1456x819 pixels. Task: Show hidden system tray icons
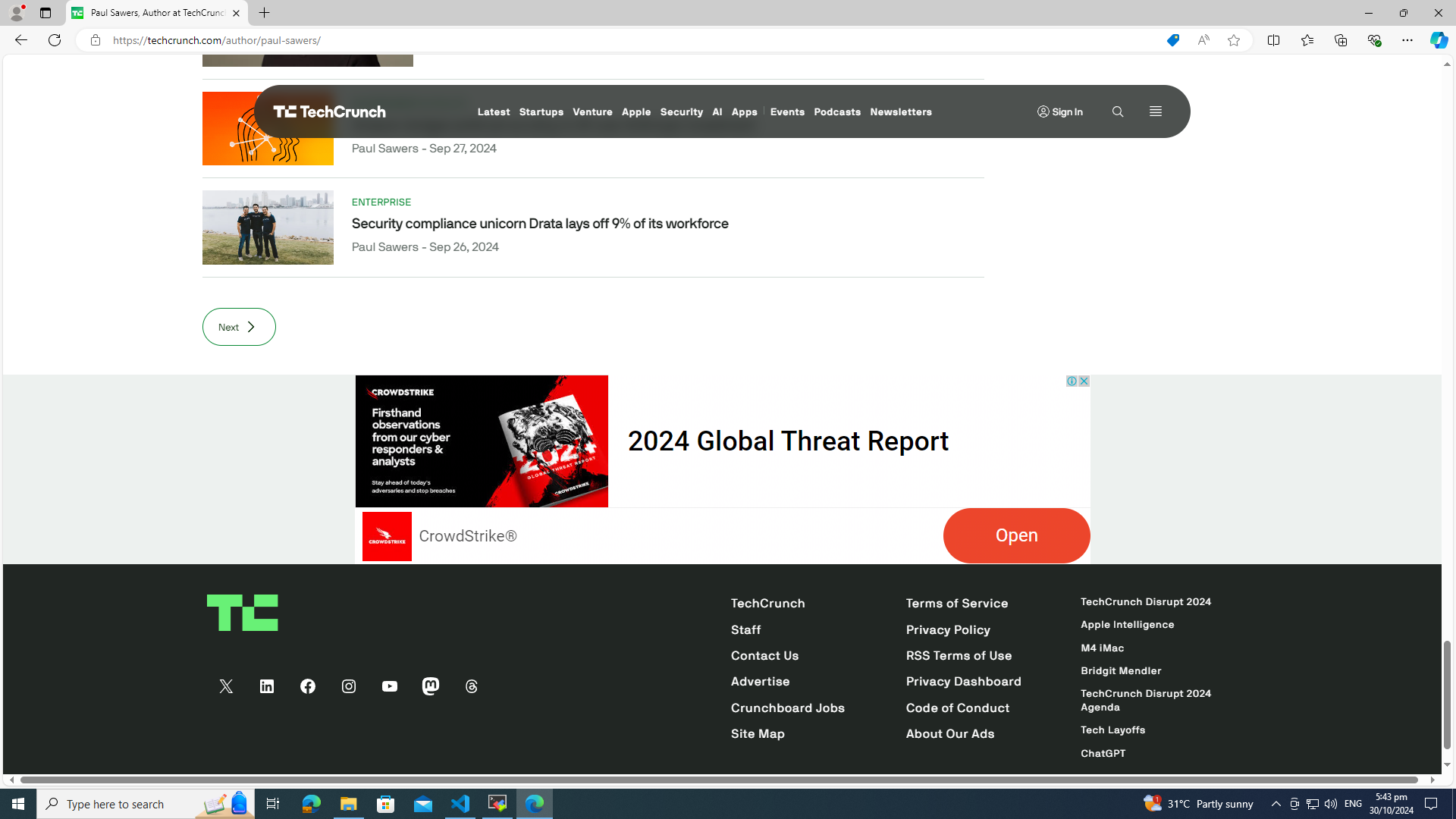point(1276,804)
